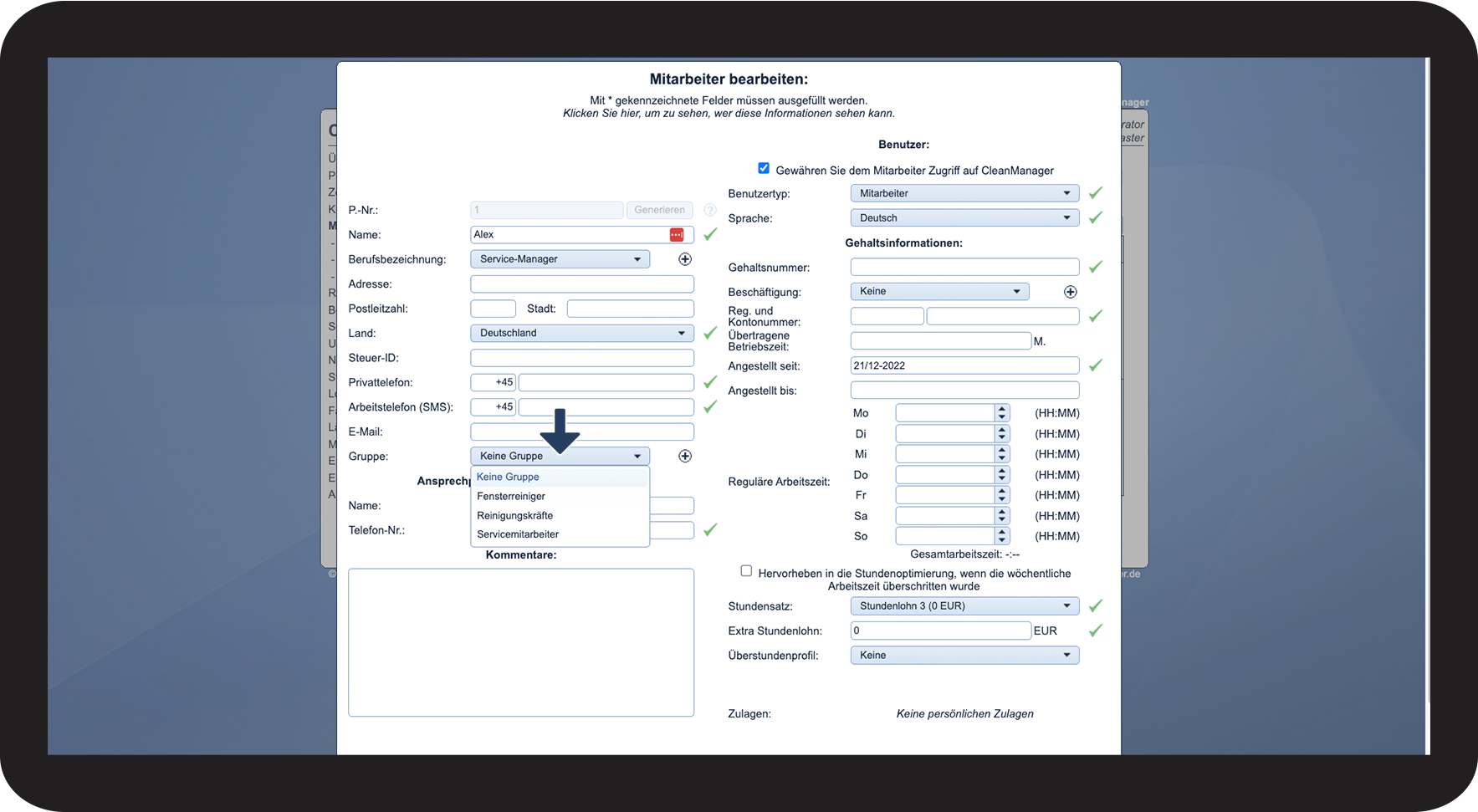Click the Mo working hours field
The height and width of the screenshot is (812, 1478).
(x=946, y=413)
